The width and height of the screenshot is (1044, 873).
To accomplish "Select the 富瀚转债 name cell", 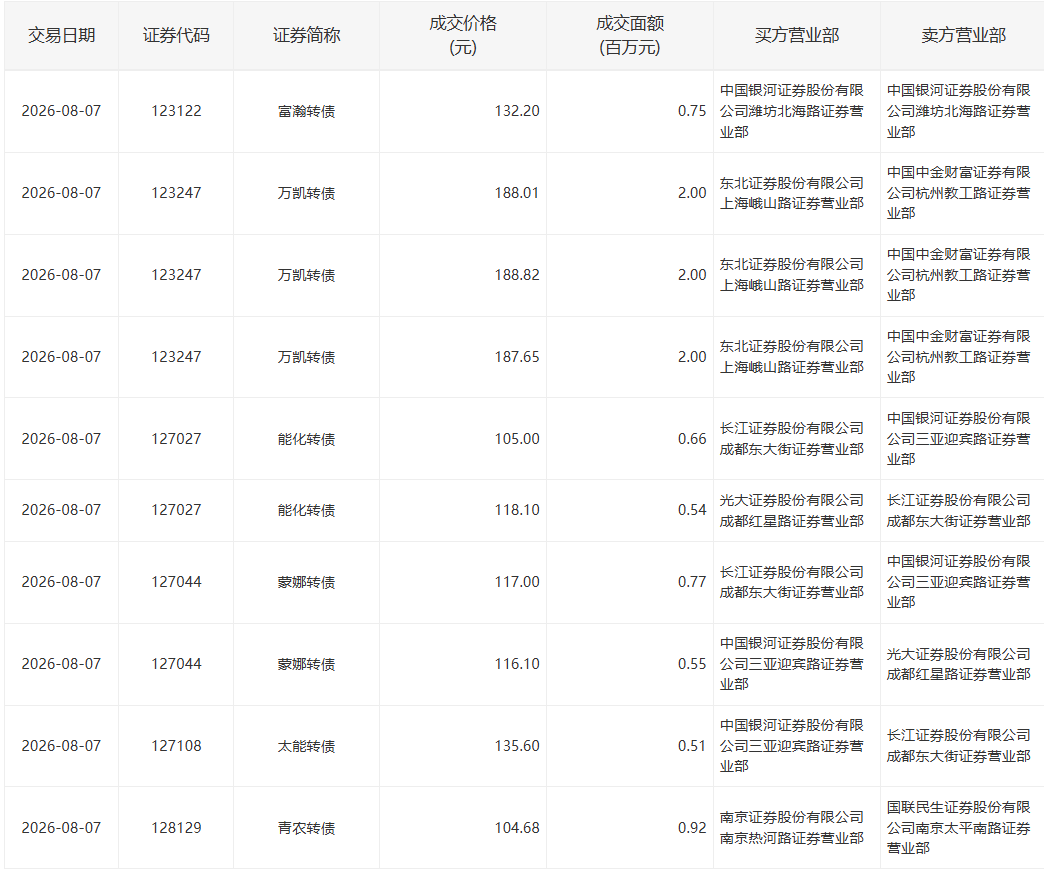I will pyautogui.click(x=306, y=111).
